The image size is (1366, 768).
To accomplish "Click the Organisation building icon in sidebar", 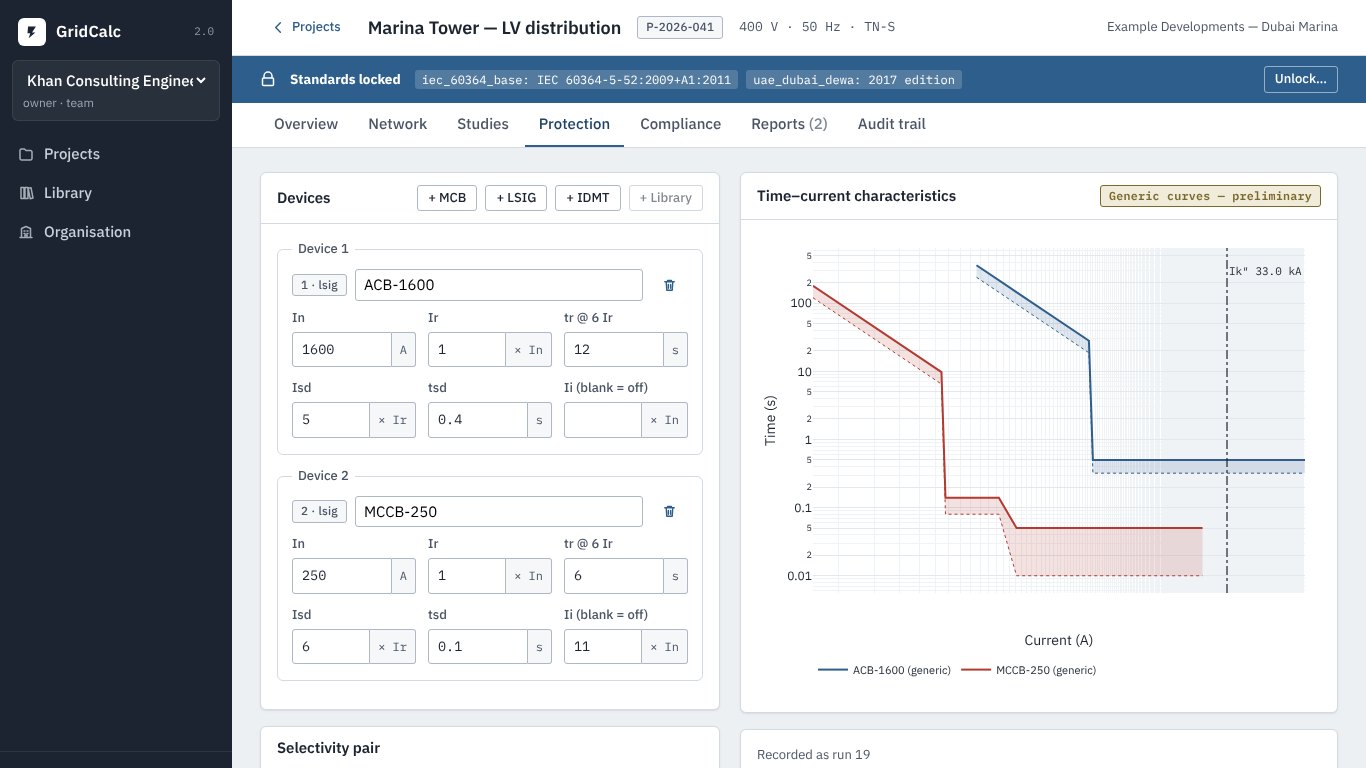I will click(x=26, y=232).
